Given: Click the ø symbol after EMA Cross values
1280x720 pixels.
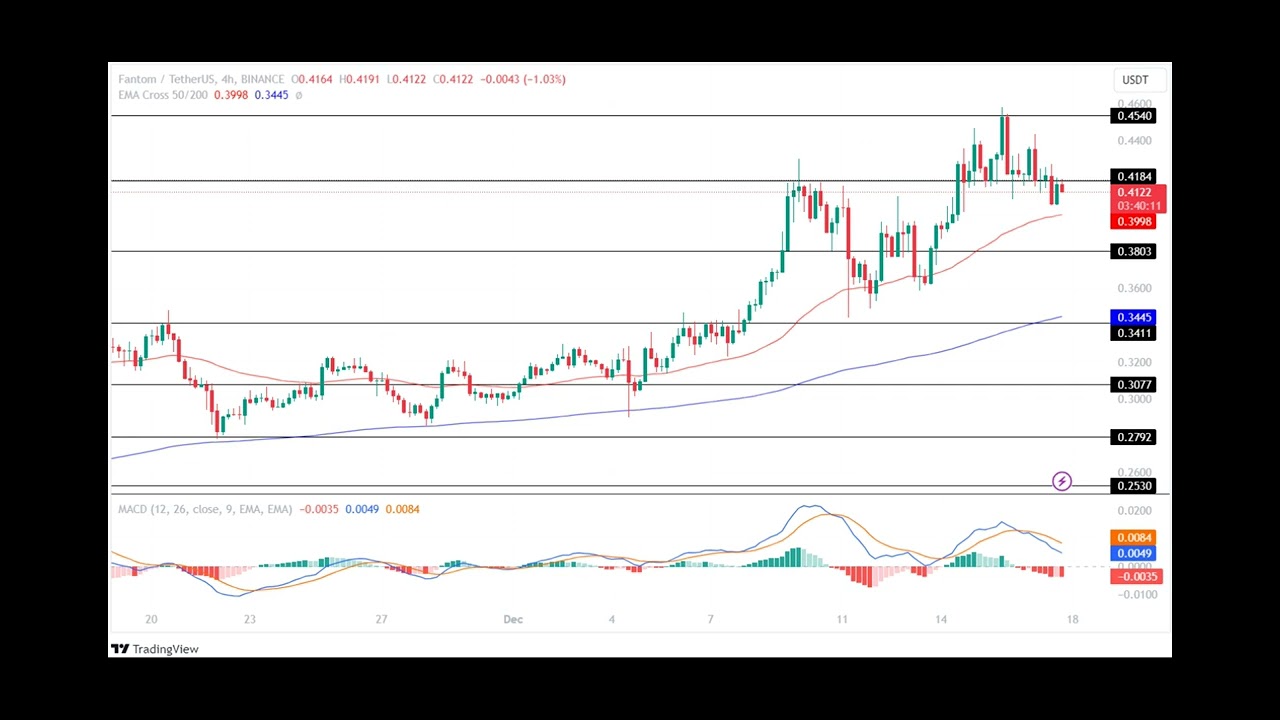Looking at the screenshot, I should pyautogui.click(x=298, y=95).
